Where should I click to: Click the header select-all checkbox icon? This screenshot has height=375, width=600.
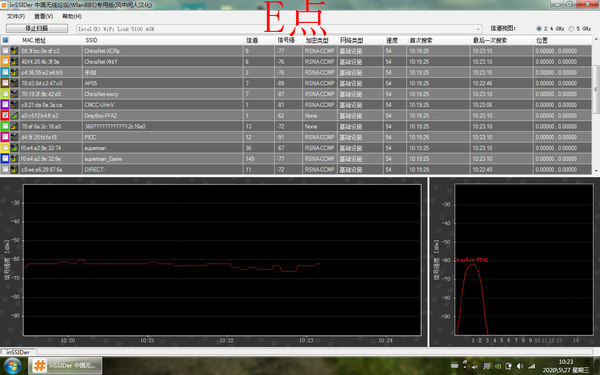5,40
